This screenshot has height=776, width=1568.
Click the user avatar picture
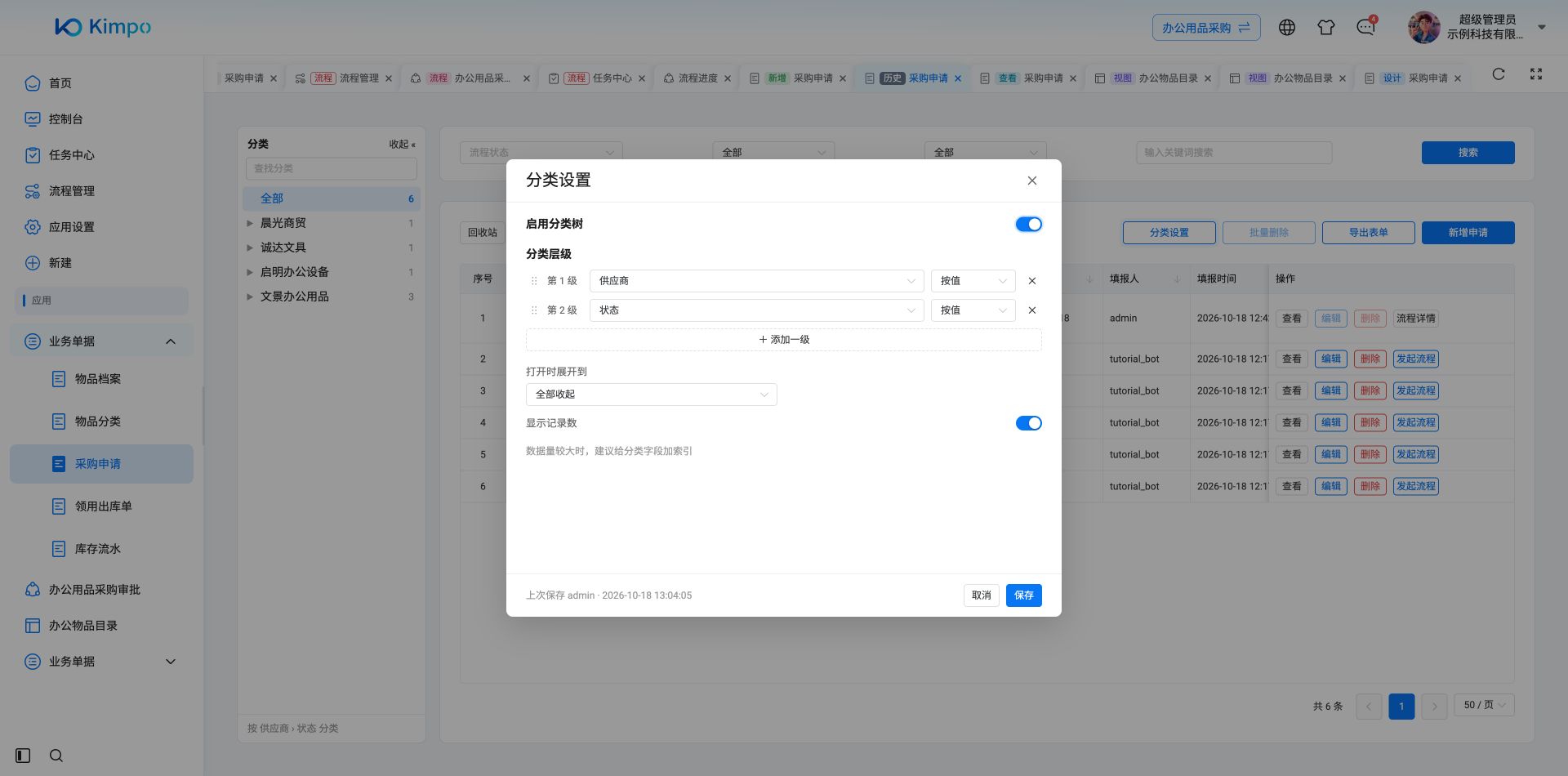pyautogui.click(x=1423, y=27)
